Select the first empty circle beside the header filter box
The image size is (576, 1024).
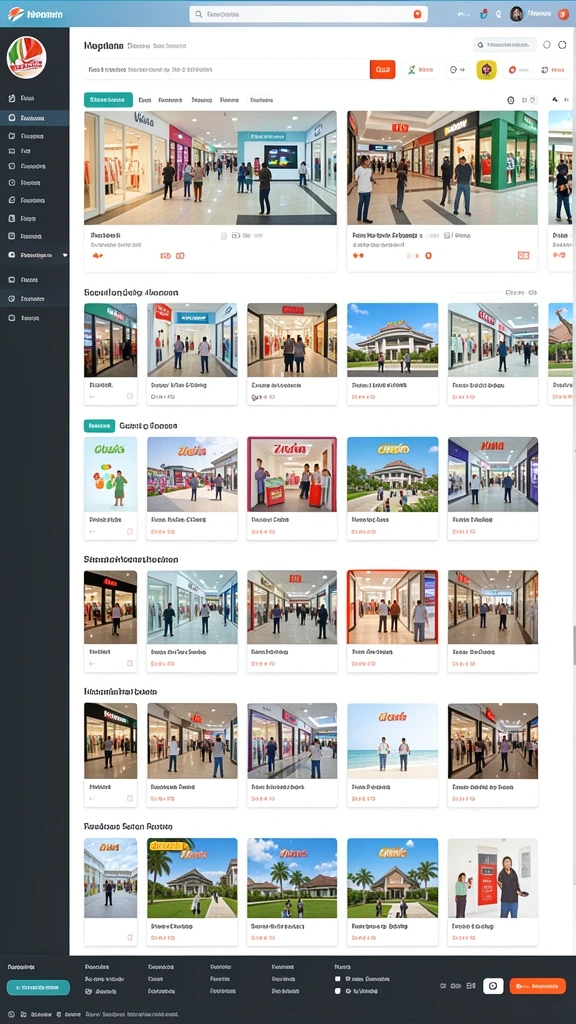click(547, 44)
